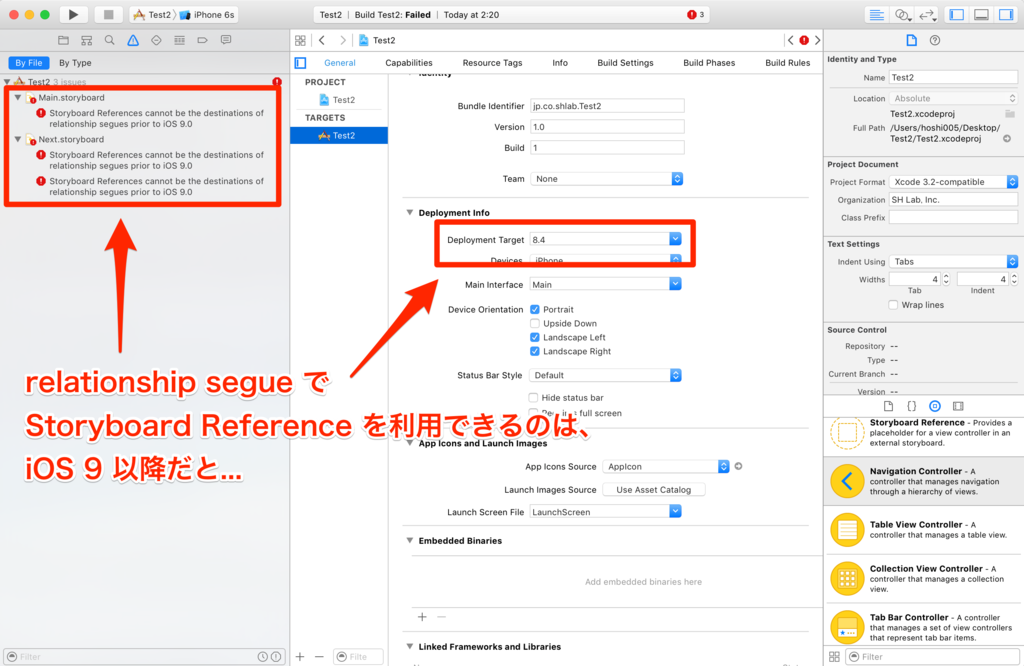Screen dimensions: 1024x666
Task: Open the Report navigator speech bubble icon
Action: 226,40
